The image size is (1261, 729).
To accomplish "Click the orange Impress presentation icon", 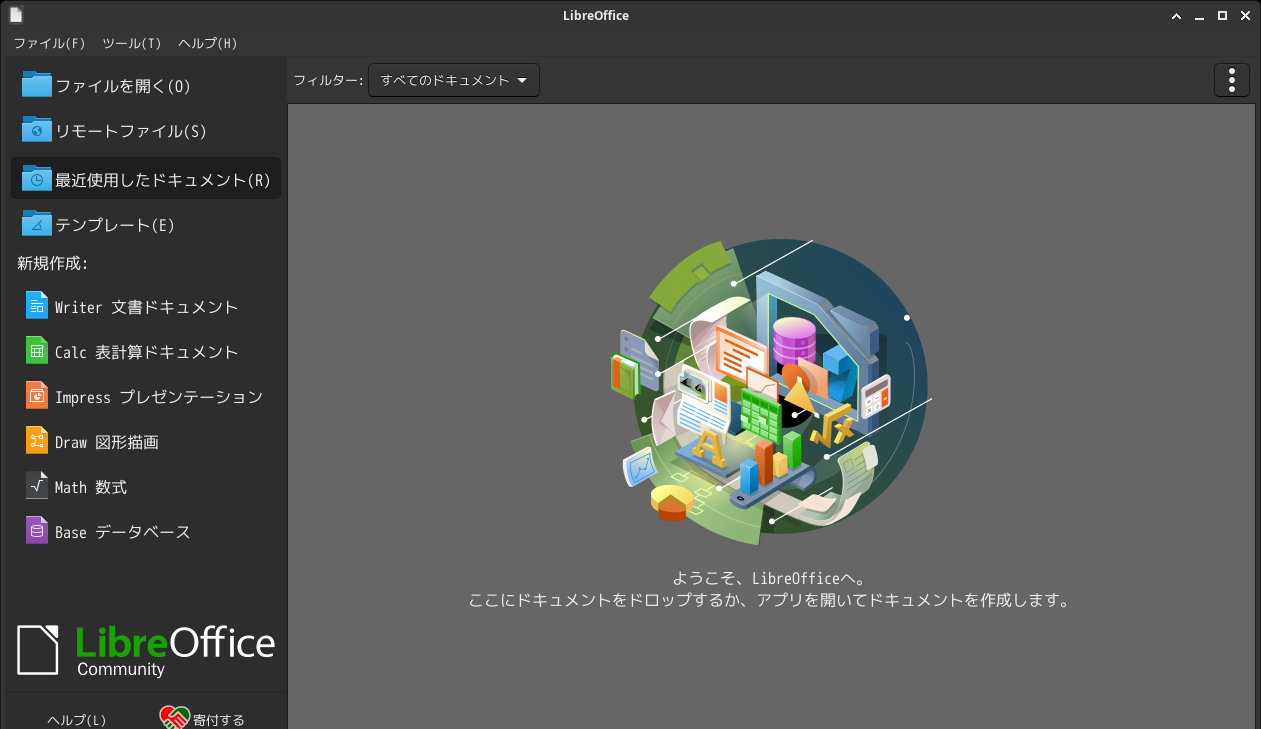I will [37, 396].
